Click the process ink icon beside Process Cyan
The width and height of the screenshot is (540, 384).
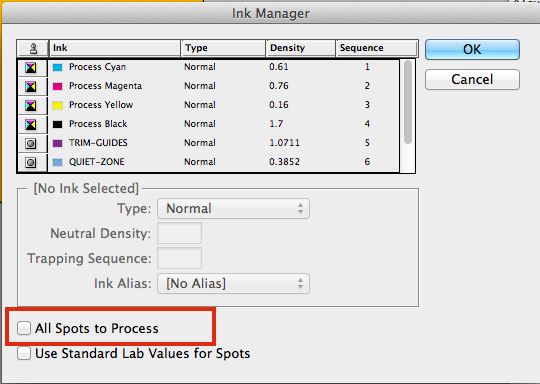tap(31, 68)
